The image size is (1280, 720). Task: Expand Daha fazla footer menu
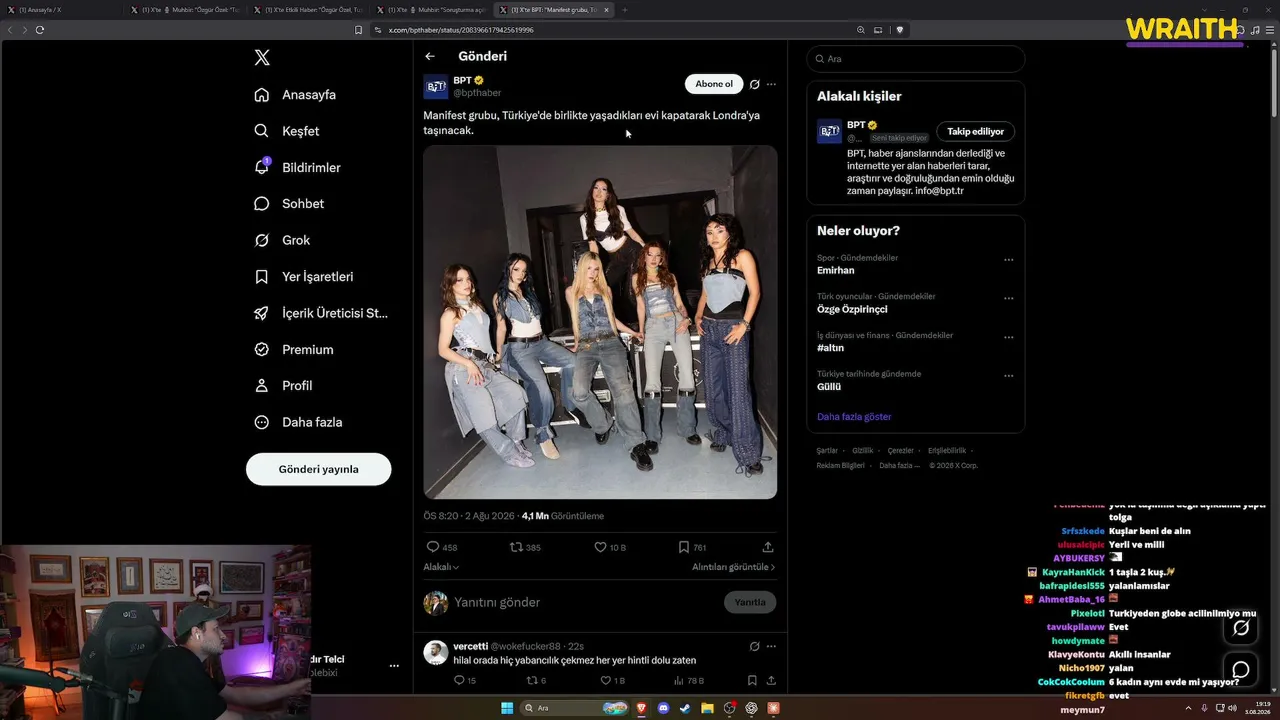pos(899,466)
